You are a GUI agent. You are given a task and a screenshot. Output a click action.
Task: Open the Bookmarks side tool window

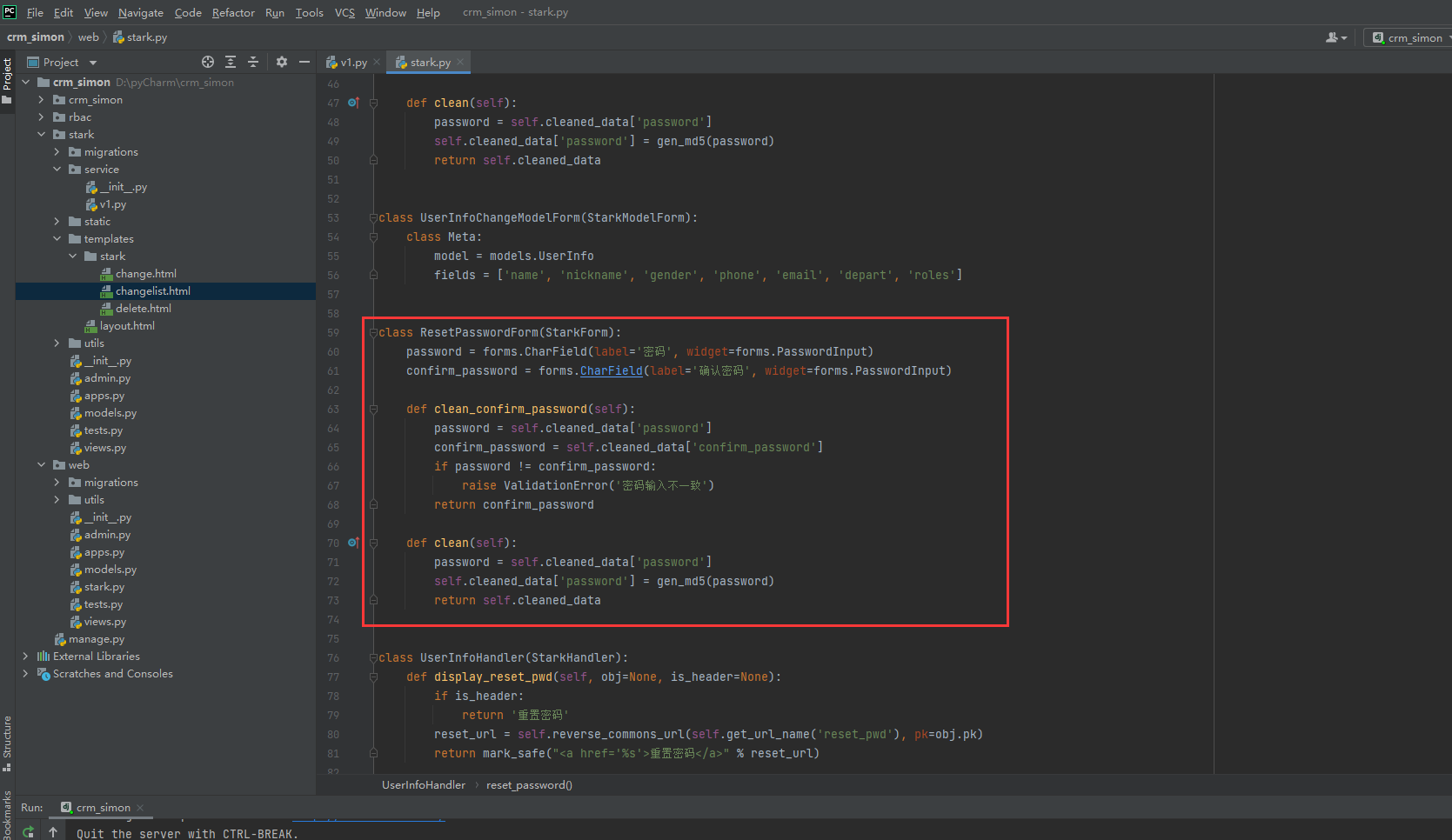coord(7,814)
